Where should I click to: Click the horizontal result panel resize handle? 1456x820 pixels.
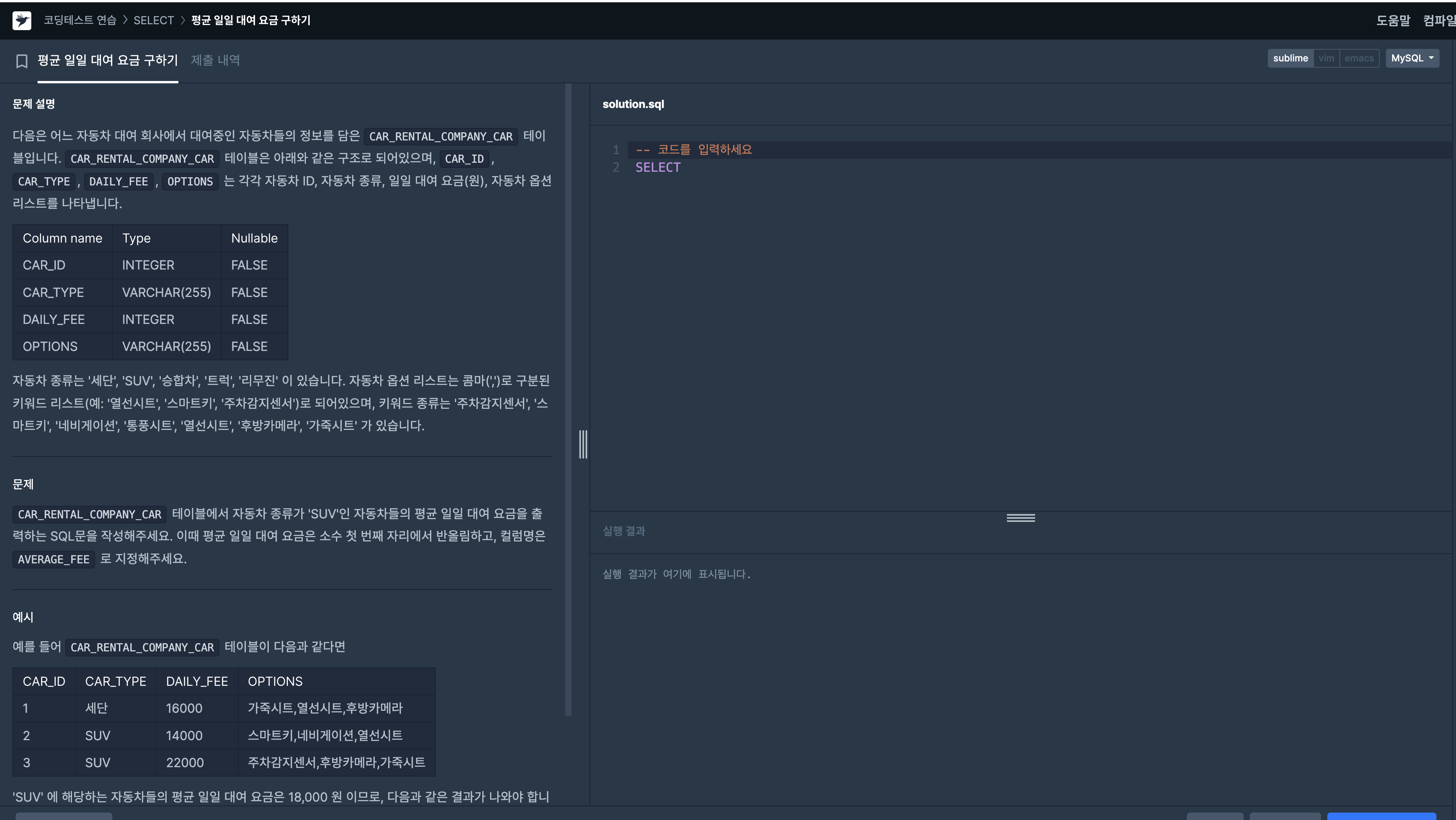pyautogui.click(x=1020, y=518)
